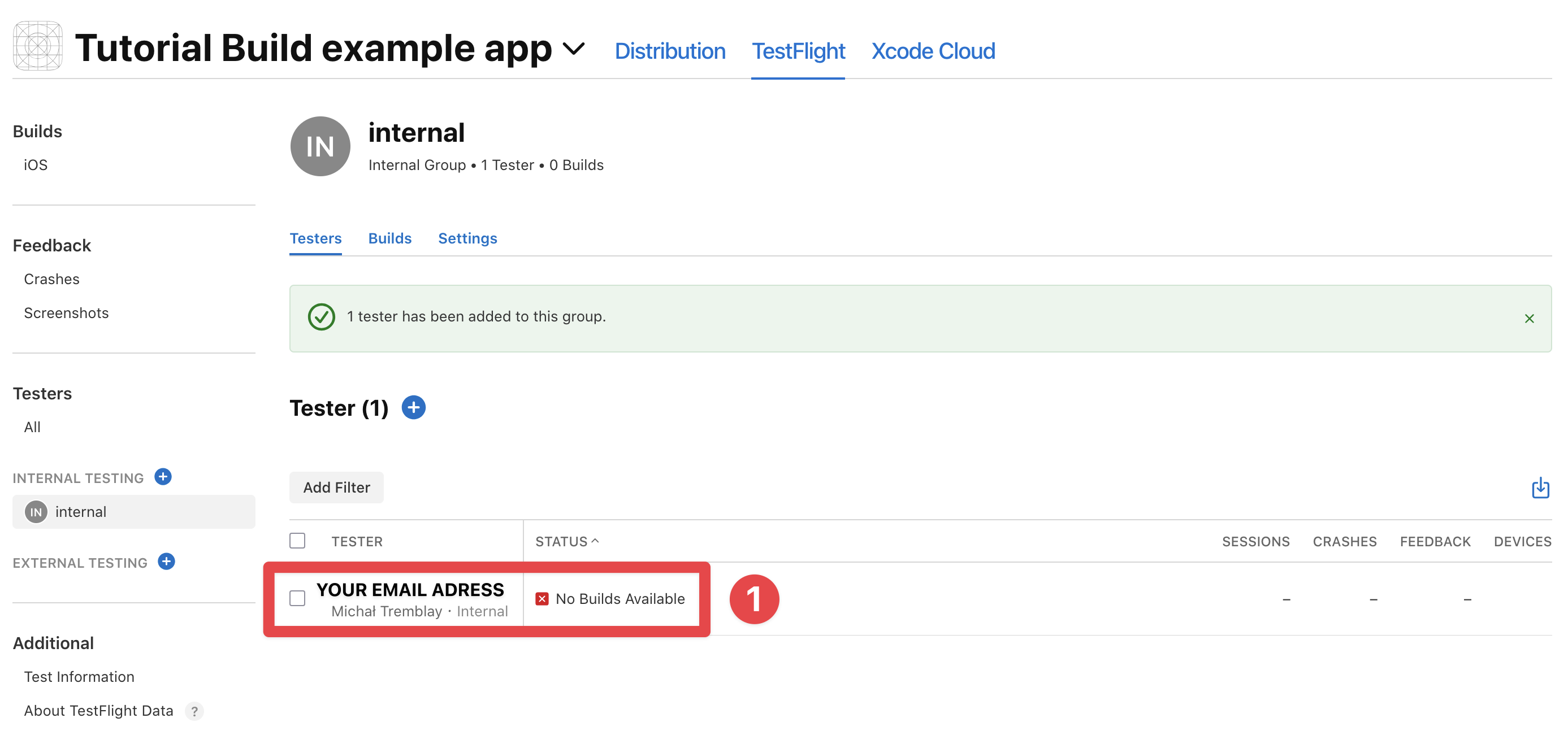Select the IN badge beside internal in the sidebar
1568x731 pixels.
[35, 511]
